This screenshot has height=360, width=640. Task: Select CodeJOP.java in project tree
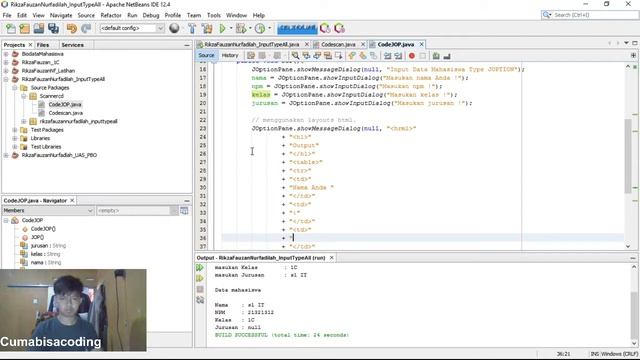coord(64,104)
